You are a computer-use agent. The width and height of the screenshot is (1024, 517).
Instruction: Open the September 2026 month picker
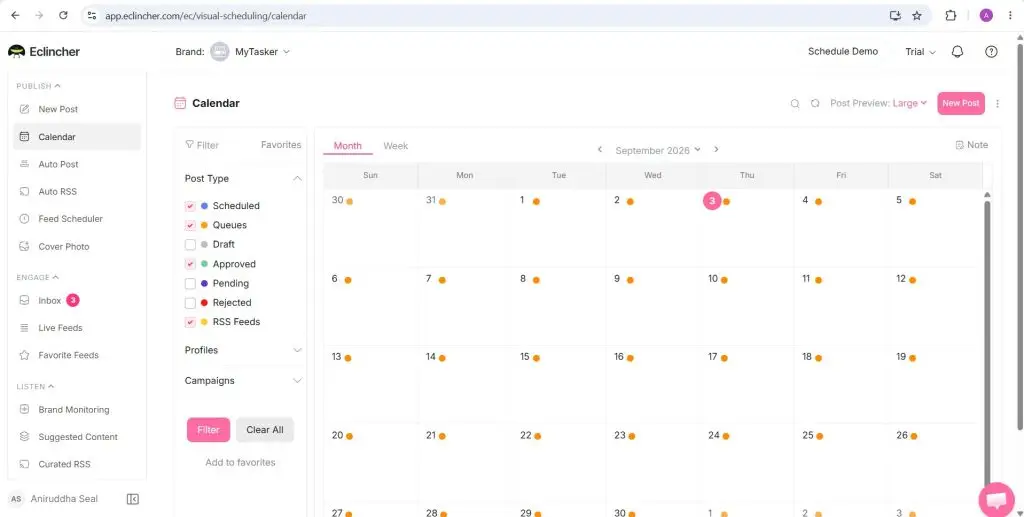point(658,150)
